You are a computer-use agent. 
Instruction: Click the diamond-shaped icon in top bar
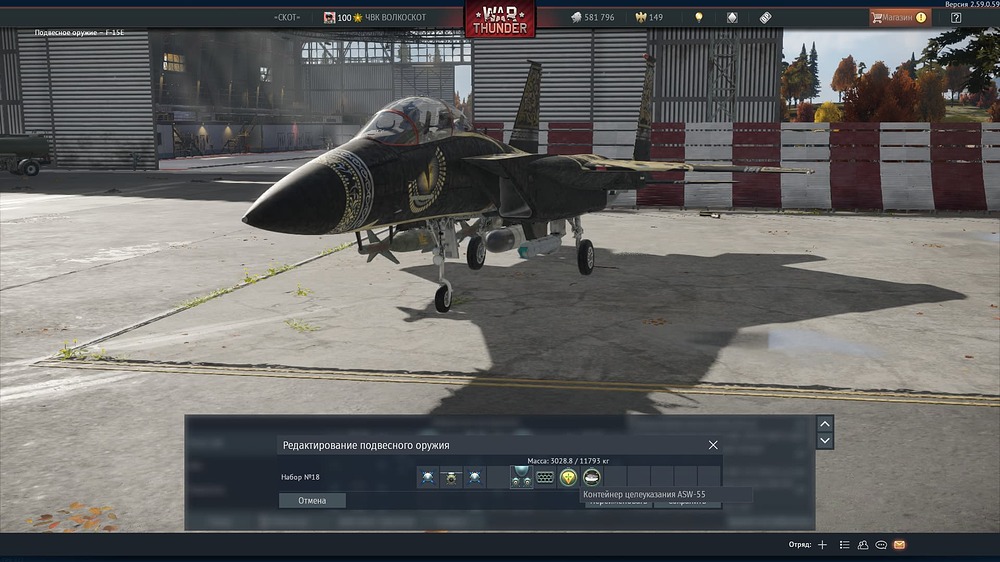coord(732,17)
